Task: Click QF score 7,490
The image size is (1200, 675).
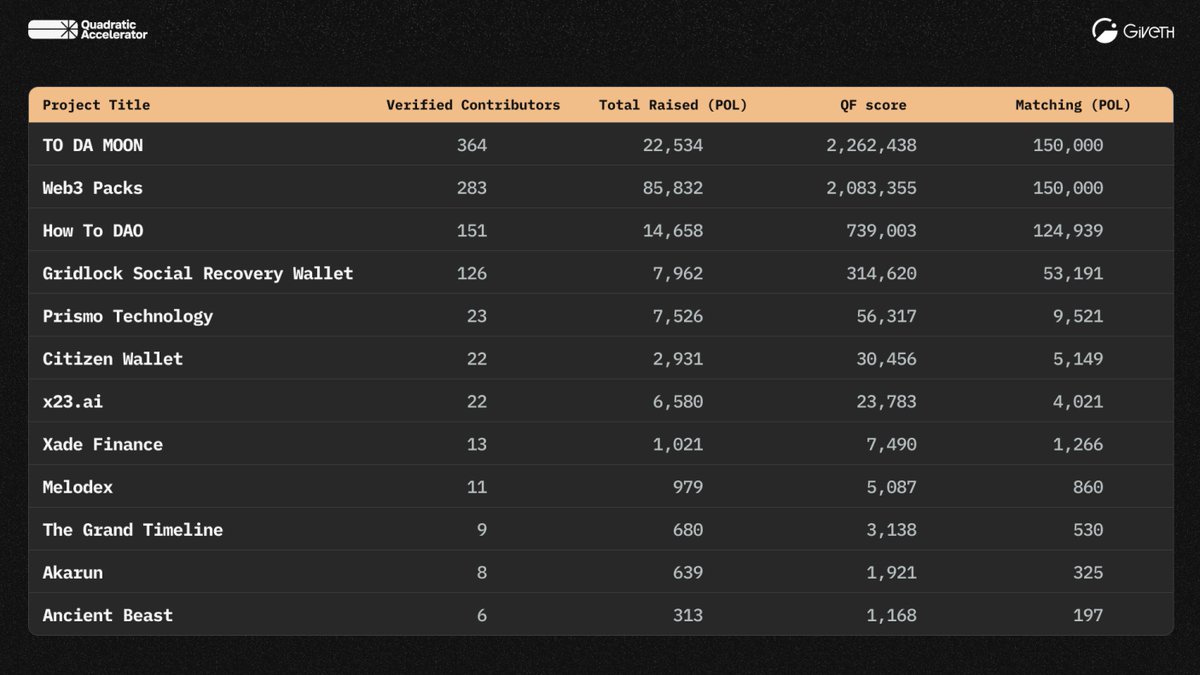Action: pos(891,444)
